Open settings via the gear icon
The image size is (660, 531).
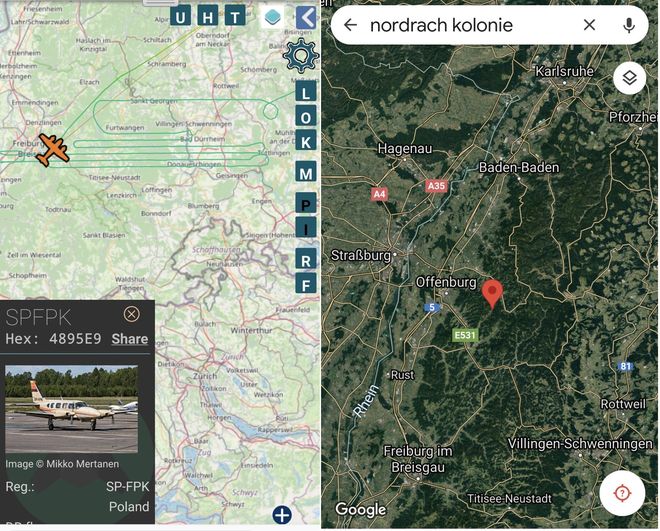(301, 56)
